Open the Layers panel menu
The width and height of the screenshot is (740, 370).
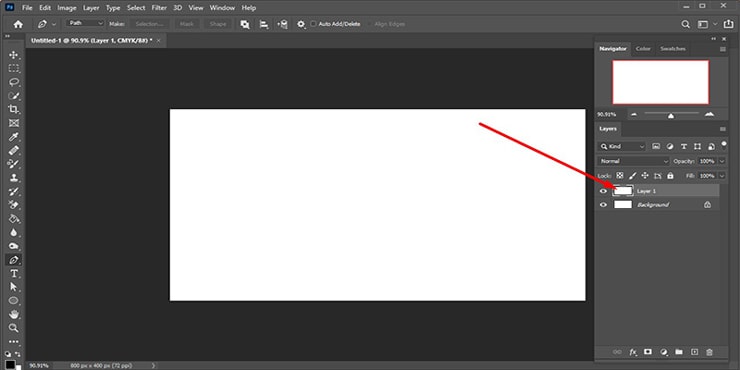pos(723,129)
